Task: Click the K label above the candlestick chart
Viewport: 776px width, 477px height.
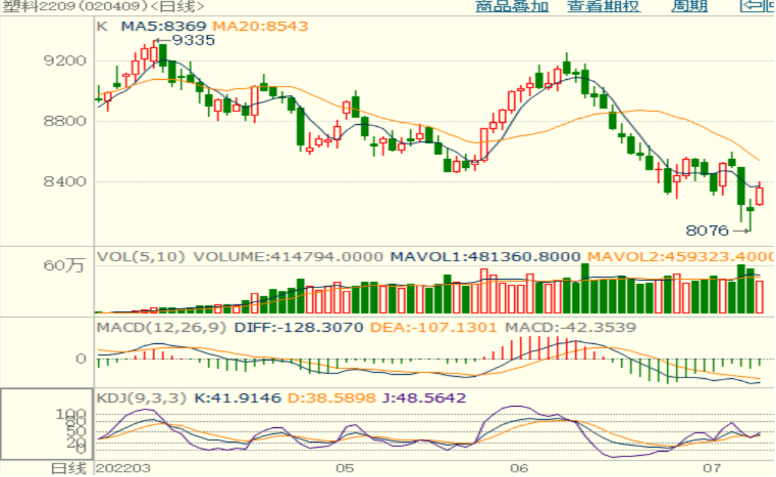Action: coord(101,26)
